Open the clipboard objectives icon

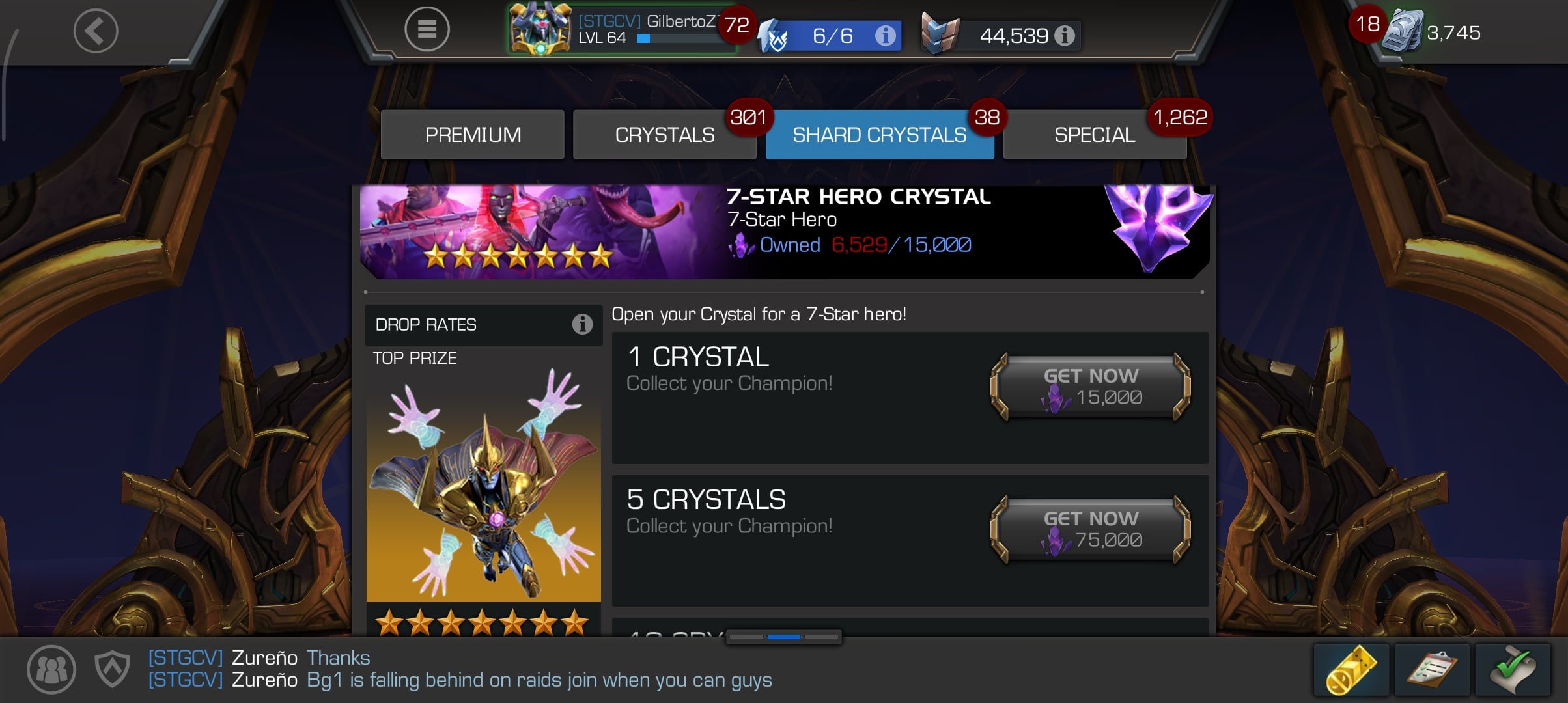[1432, 670]
